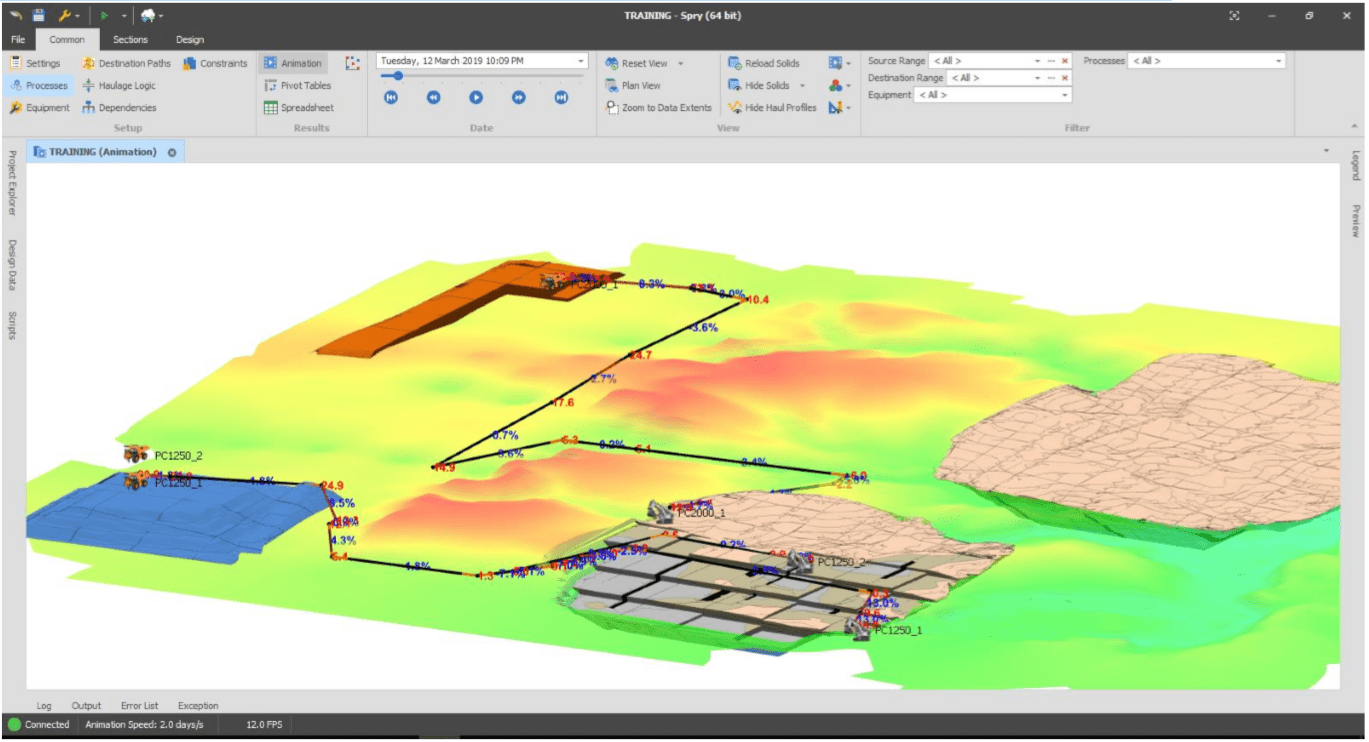This screenshot has height=742, width=1369.
Task: Switch to the Sections ribbon tab
Action: point(130,40)
